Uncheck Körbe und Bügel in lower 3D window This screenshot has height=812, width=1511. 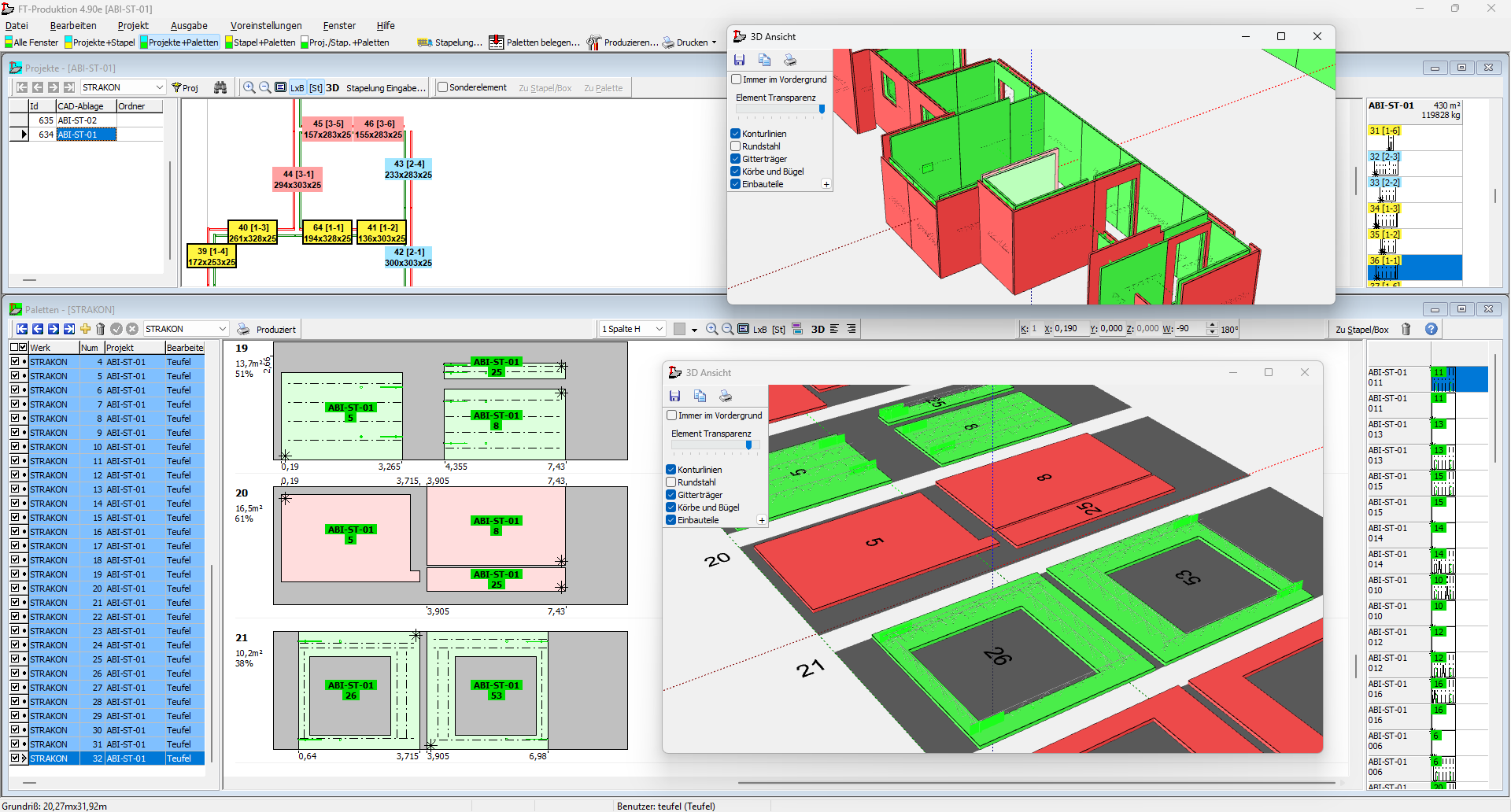pyautogui.click(x=671, y=507)
